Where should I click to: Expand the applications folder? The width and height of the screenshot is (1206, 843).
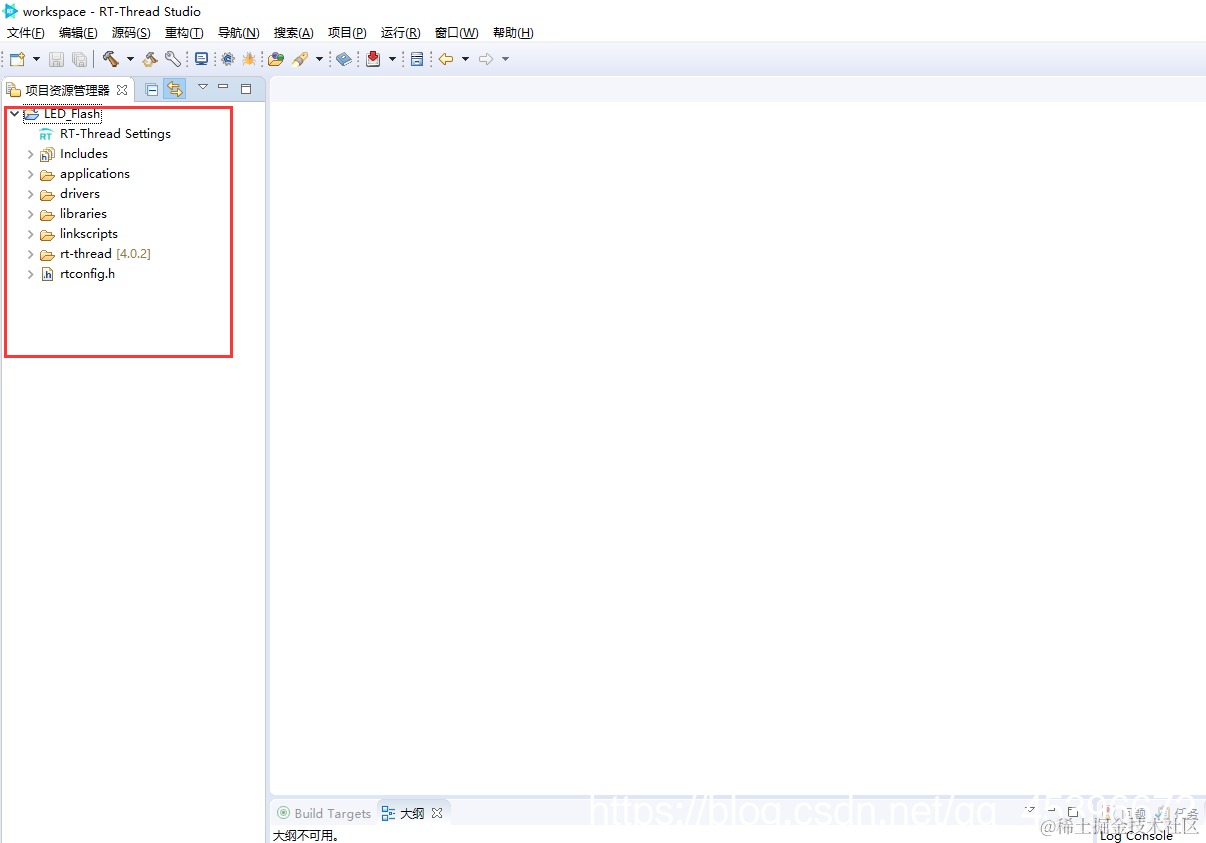[x=31, y=174]
